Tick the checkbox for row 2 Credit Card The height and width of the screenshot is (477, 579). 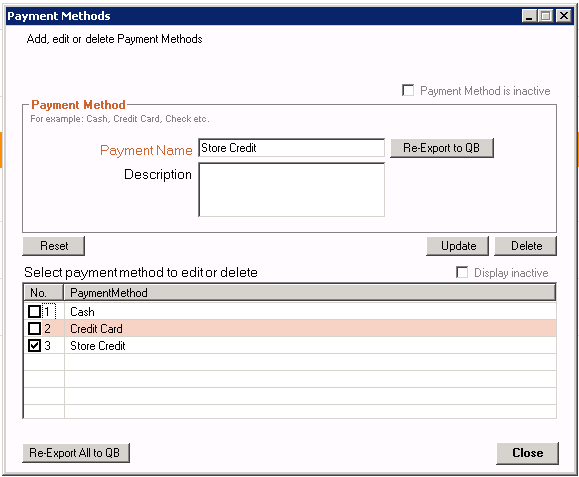pos(35,329)
